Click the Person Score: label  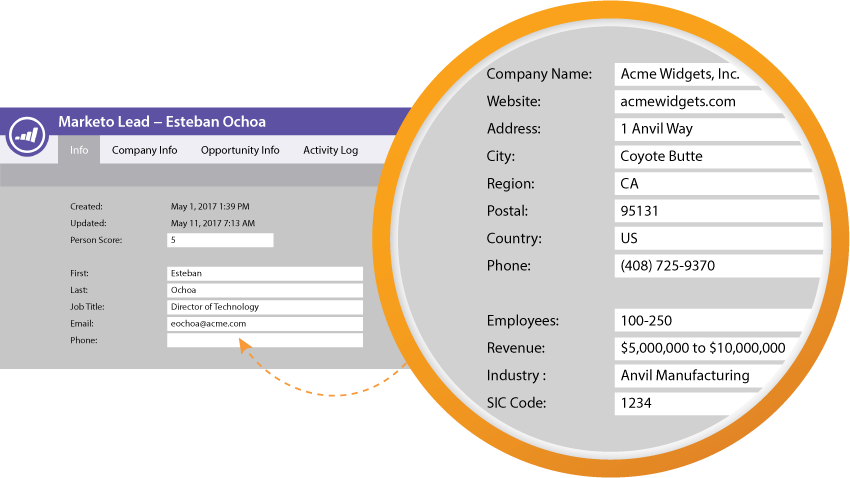tap(96, 240)
